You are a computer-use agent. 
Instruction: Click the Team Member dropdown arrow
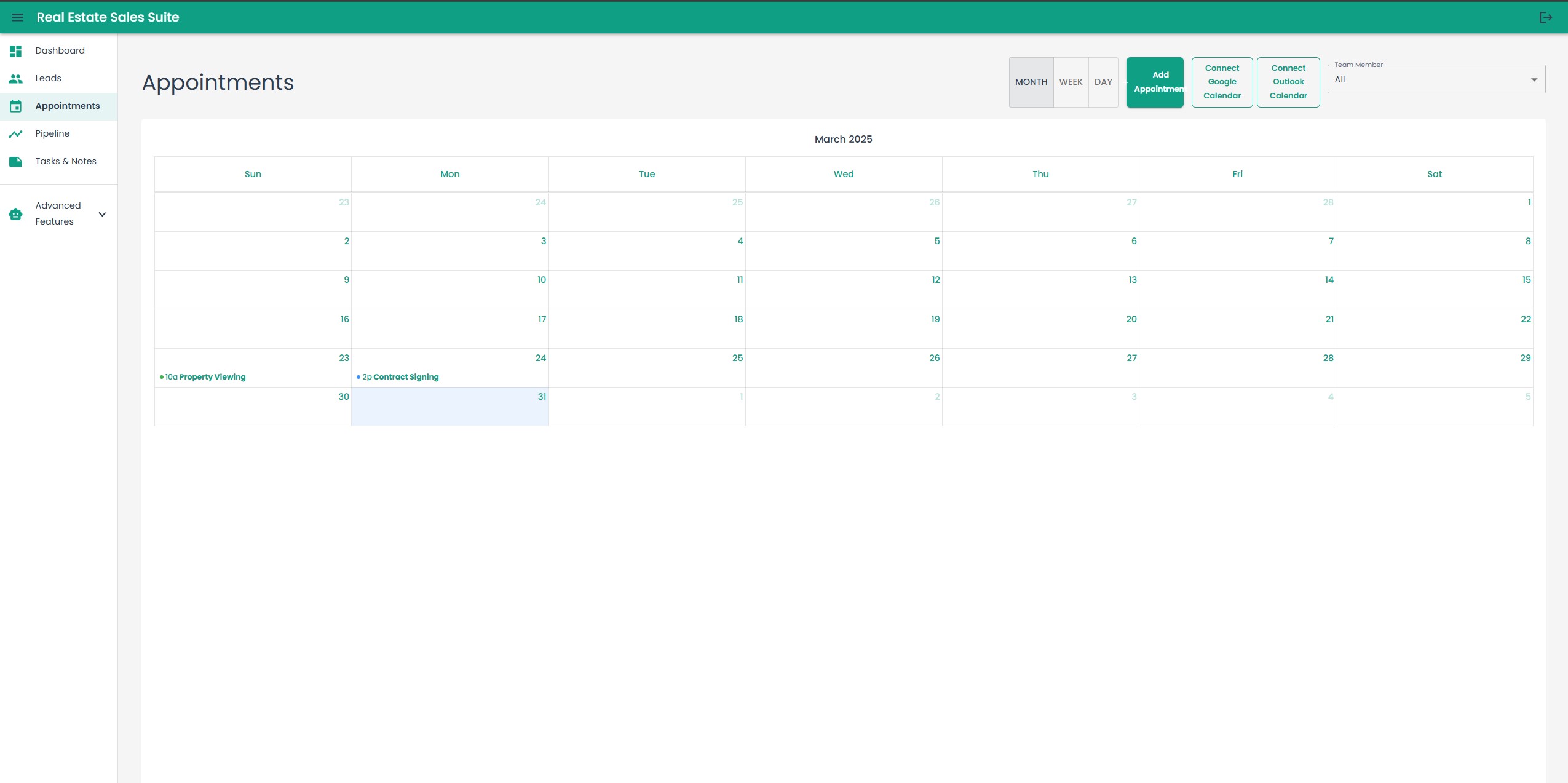pos(1534,80)
